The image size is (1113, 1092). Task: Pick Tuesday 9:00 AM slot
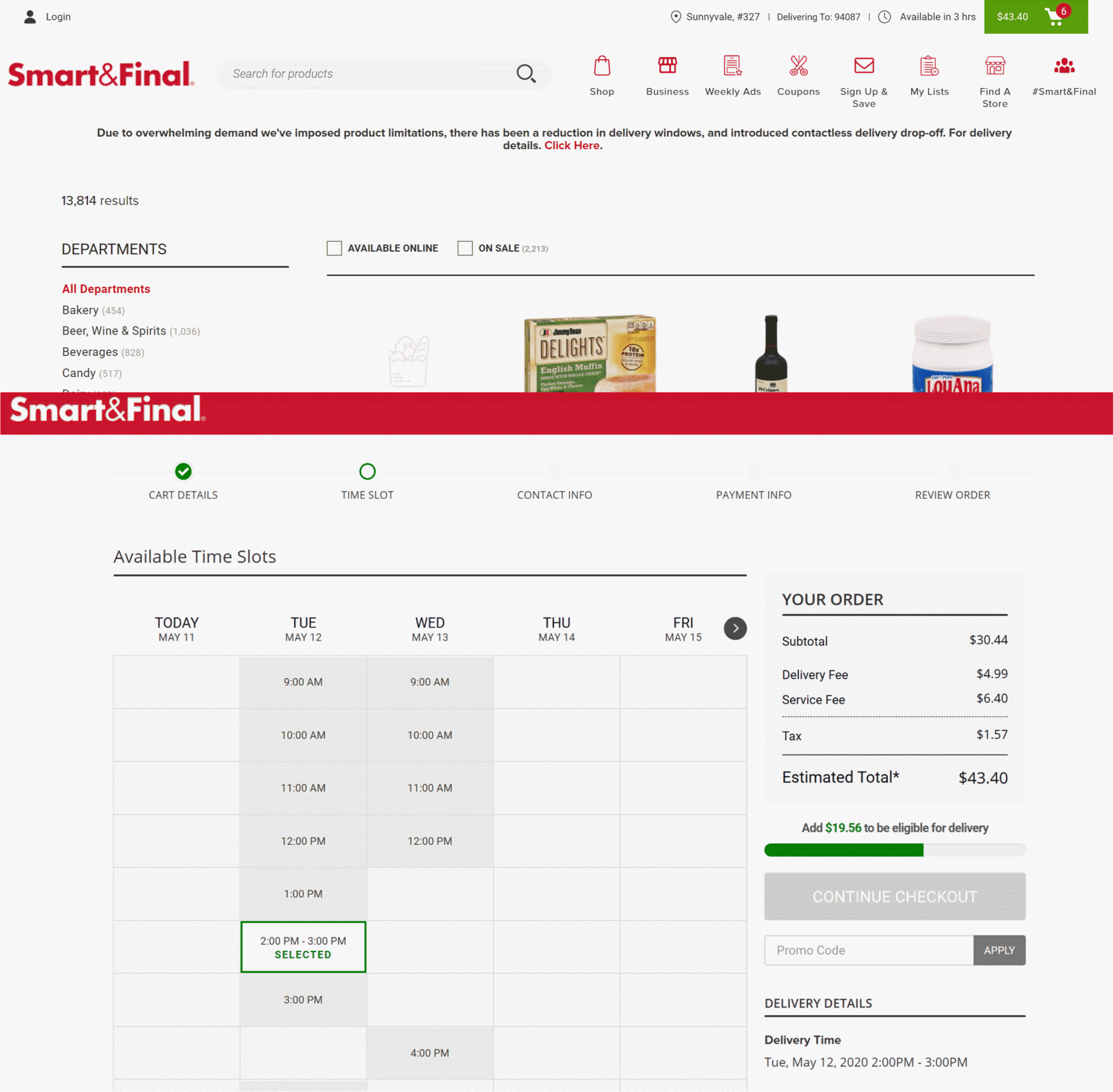coord(303,682)
